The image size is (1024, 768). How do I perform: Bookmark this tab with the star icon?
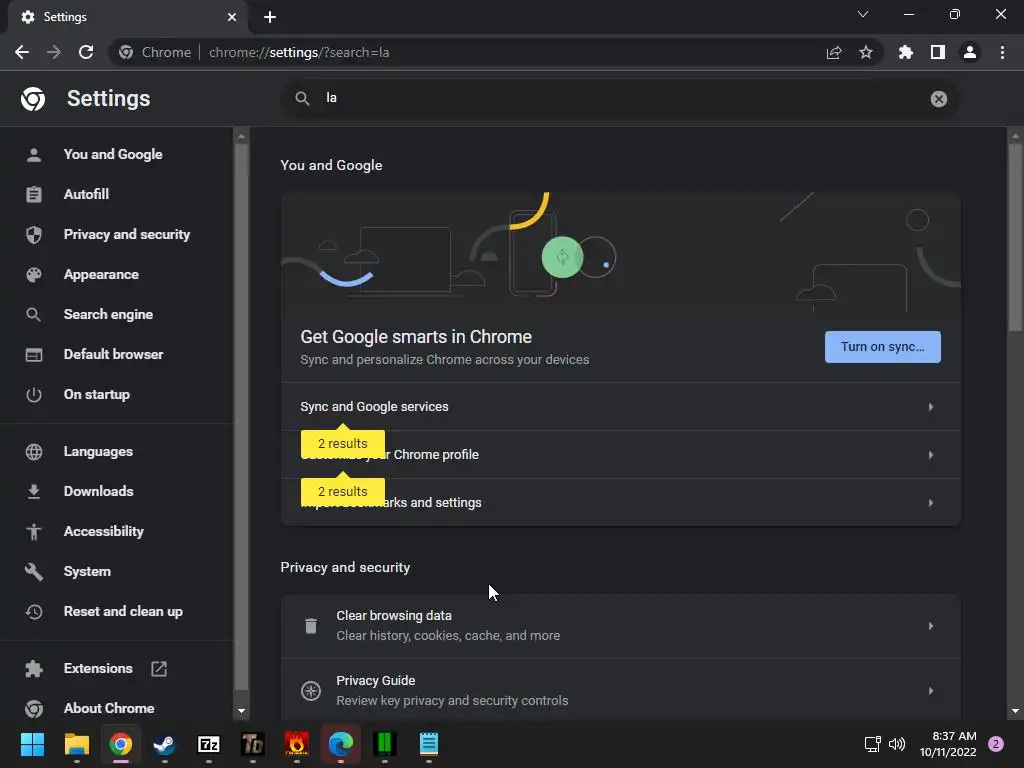point(865,52)
